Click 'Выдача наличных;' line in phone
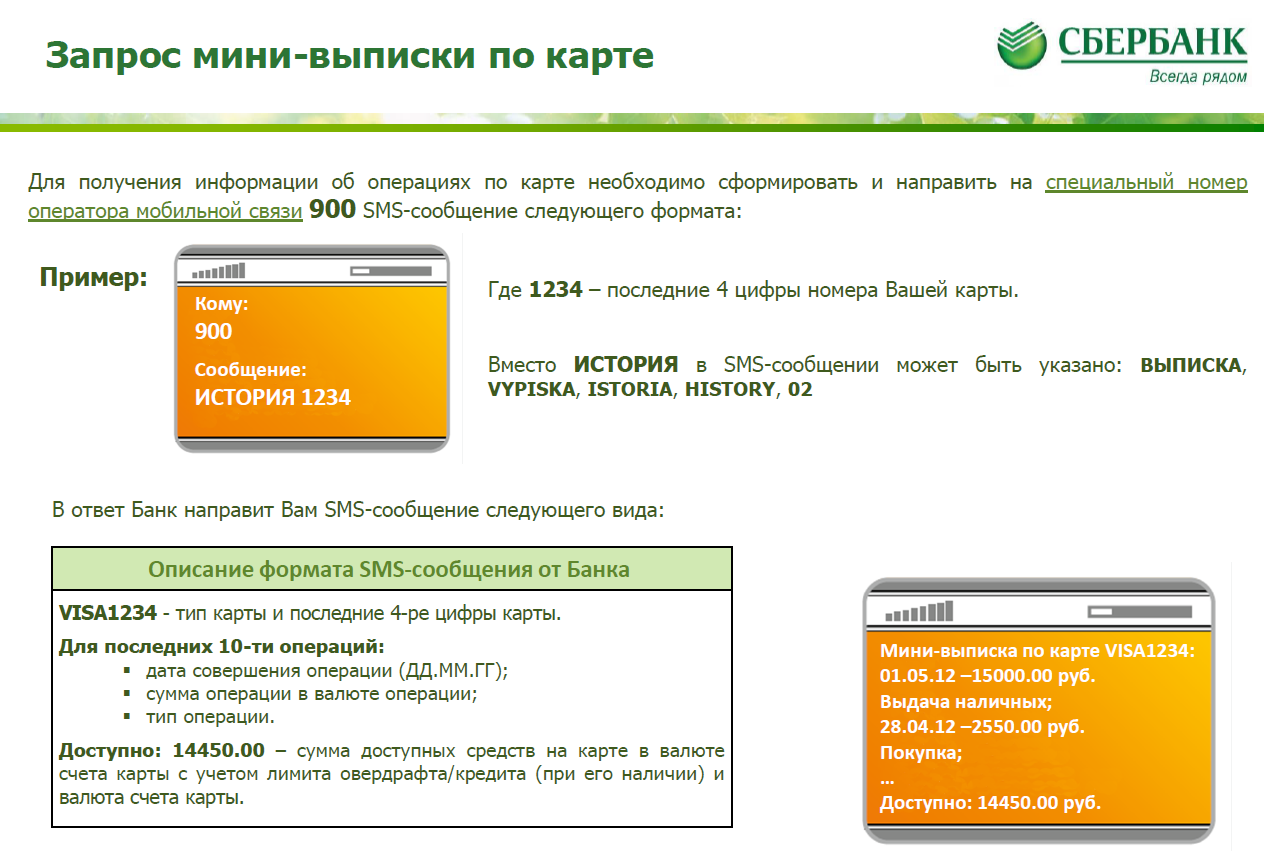The image size is (1264, 851). click(x=966, y=701)
